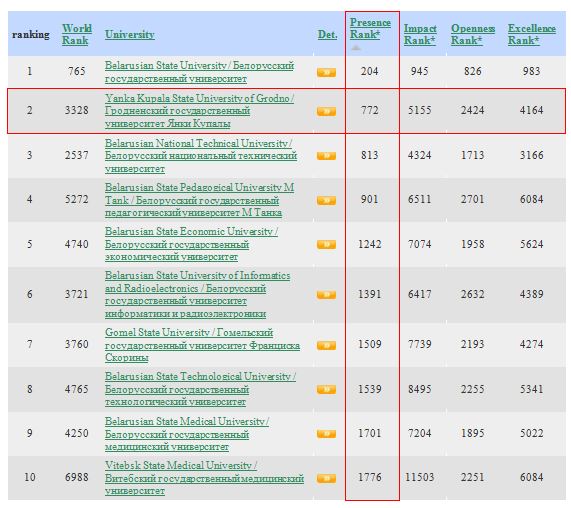Select presence rank value 204
This screenshot has height=508, width=571.
[370, 71]
